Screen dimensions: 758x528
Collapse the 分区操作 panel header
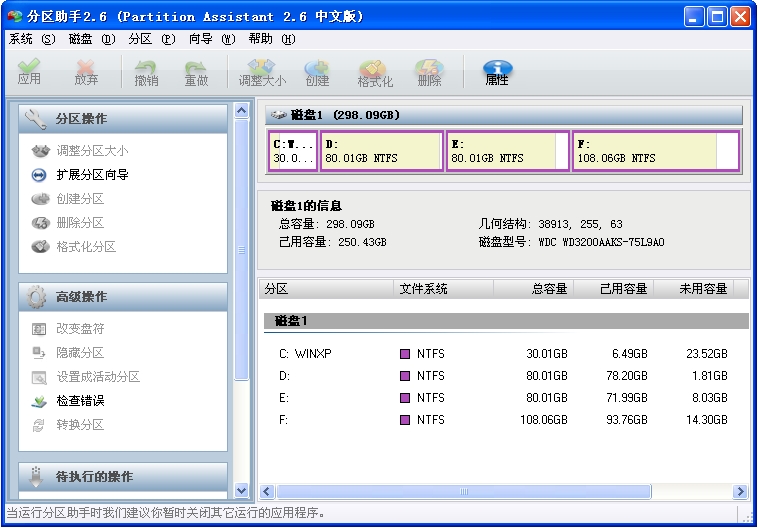tap(123, 119)
